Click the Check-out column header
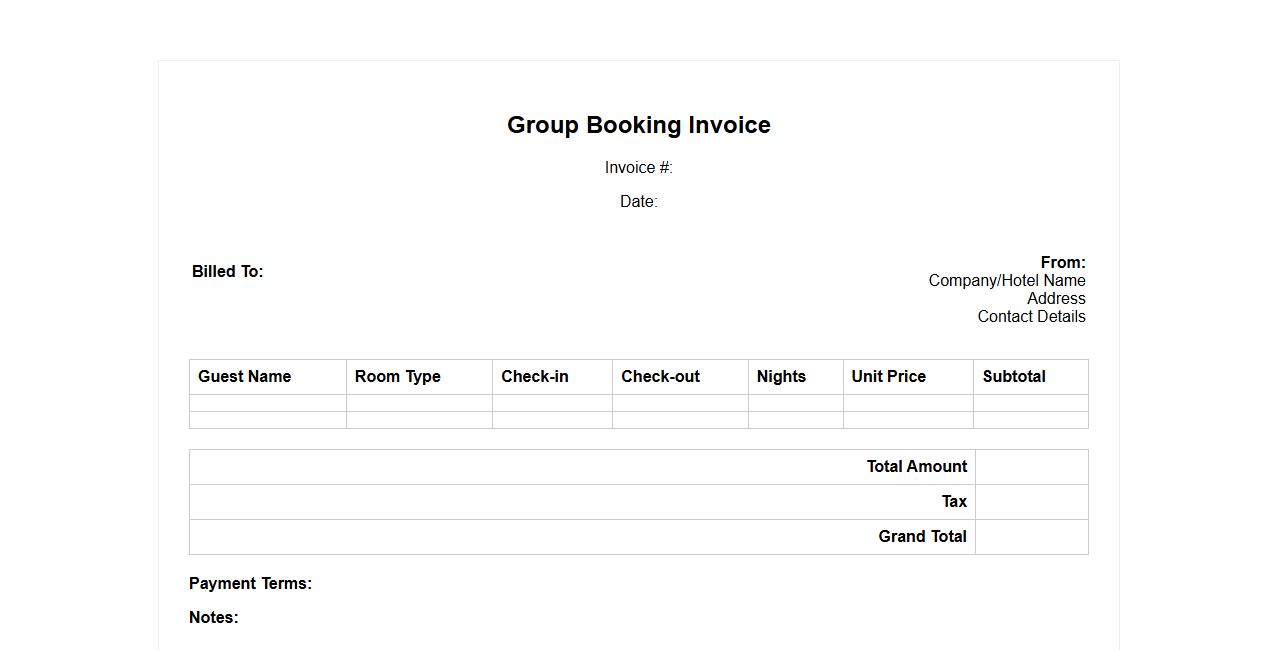 tap(660, 376)
